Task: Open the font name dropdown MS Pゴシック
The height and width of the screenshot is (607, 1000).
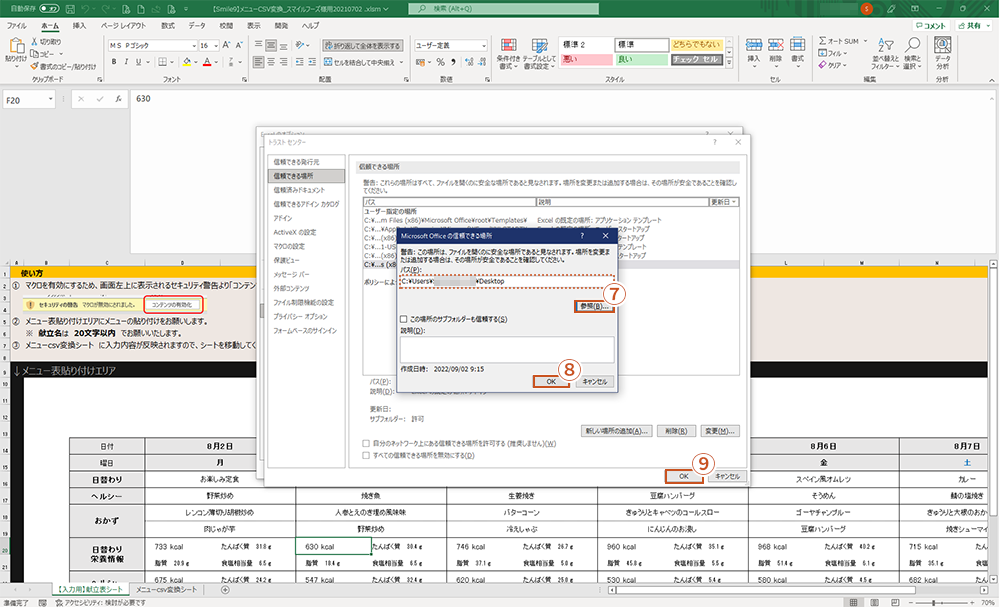Action: point(194,45)
